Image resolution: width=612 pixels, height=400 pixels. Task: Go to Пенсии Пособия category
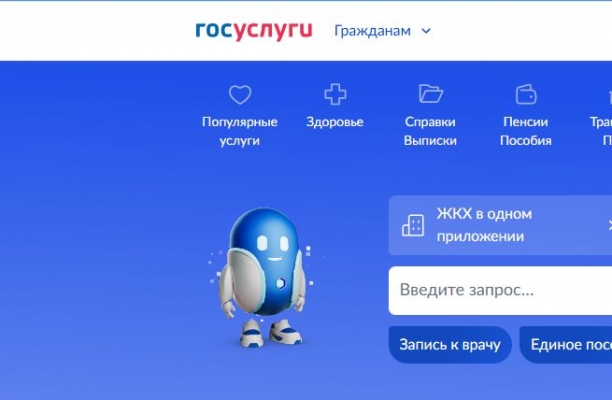526,131
